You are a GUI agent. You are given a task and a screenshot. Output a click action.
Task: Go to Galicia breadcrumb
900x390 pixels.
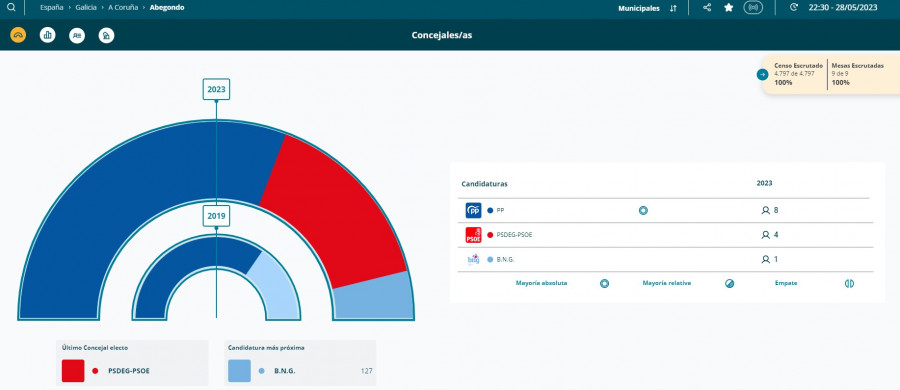coord(86,7)
